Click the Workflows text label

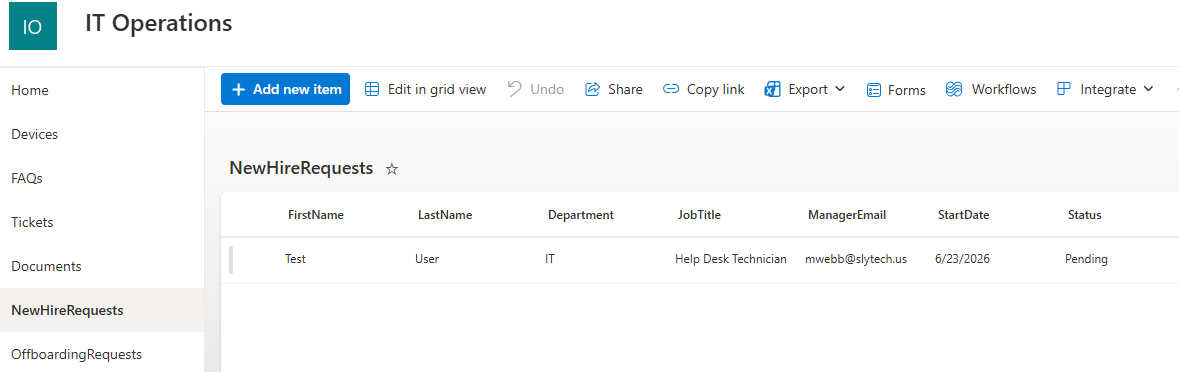click(1004, 89)
